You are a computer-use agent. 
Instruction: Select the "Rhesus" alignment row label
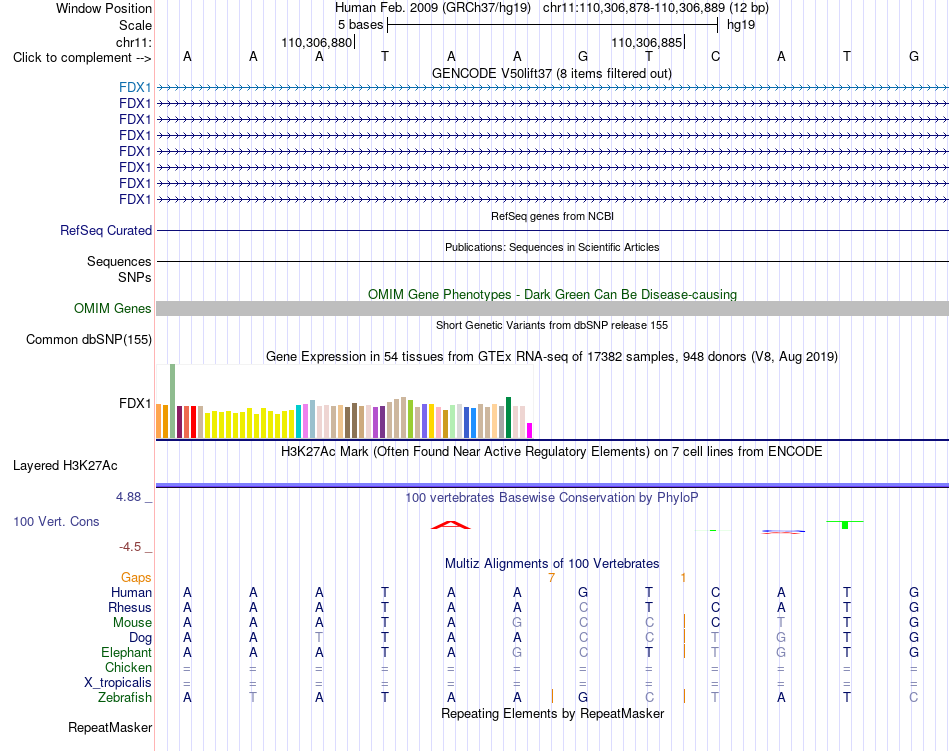click(130, 607)
